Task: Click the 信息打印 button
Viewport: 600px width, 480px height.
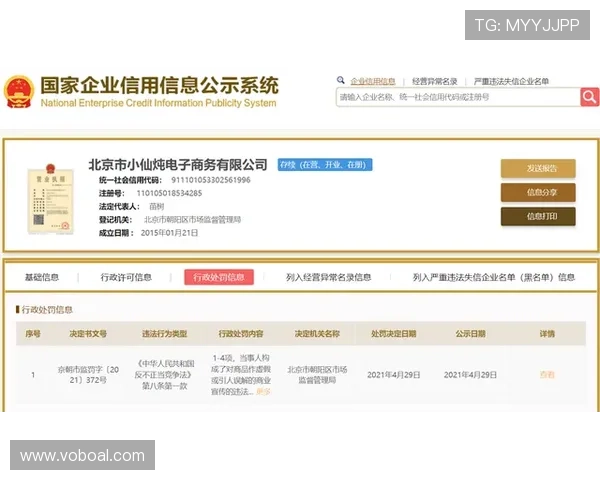Action: (538, 217)
